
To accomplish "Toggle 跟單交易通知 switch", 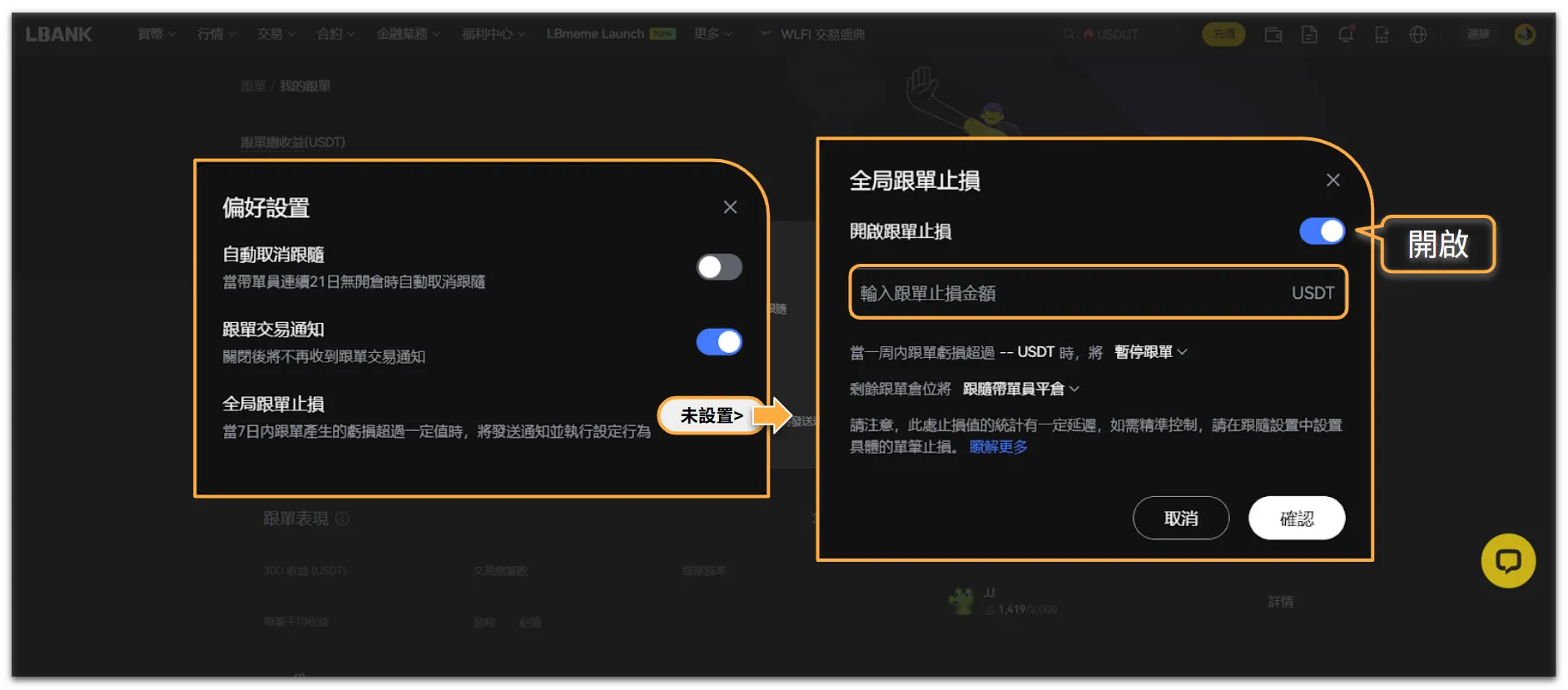I will tap(719, 342).
